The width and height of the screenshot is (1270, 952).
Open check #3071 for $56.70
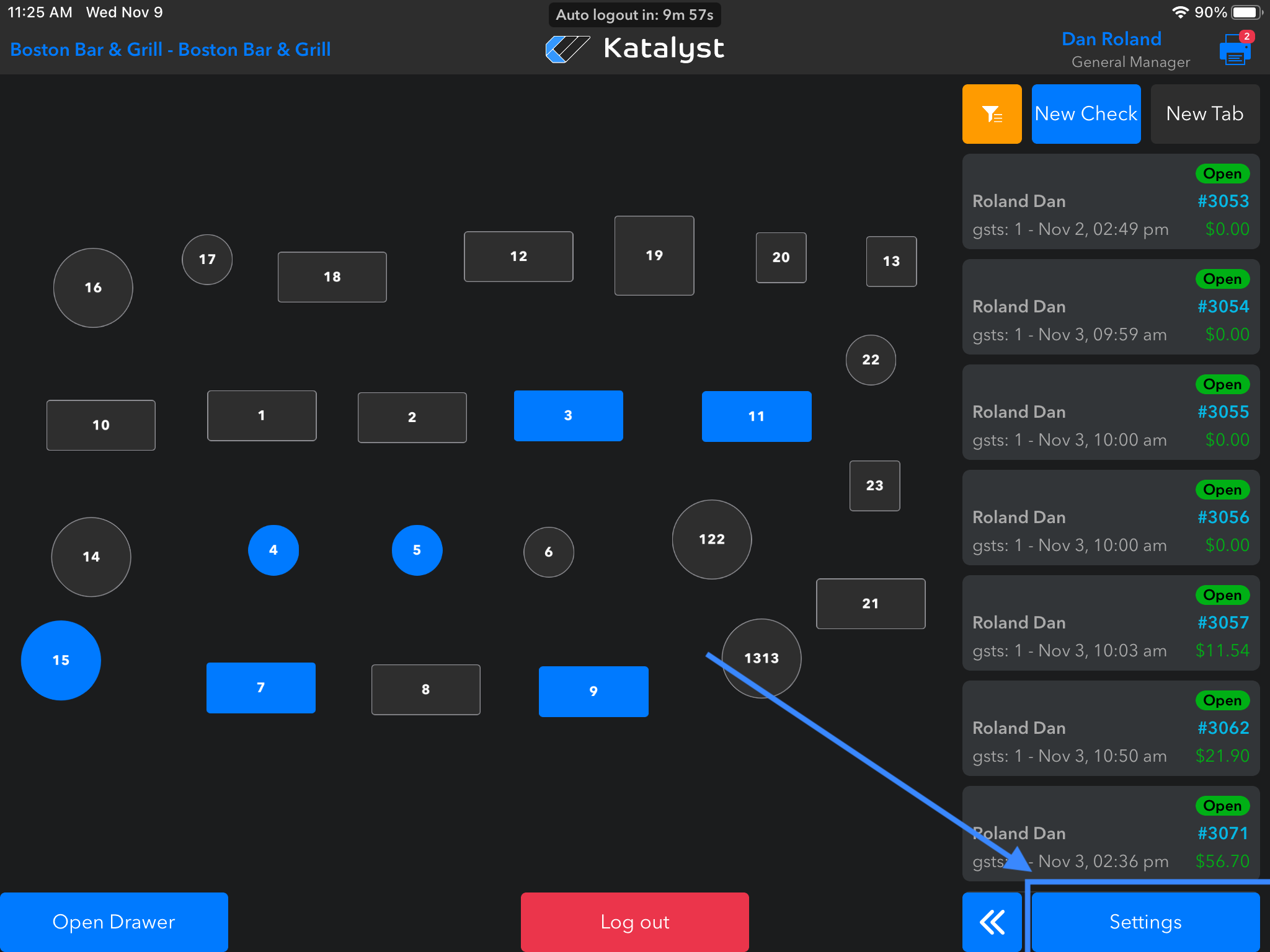(1110, 834)
